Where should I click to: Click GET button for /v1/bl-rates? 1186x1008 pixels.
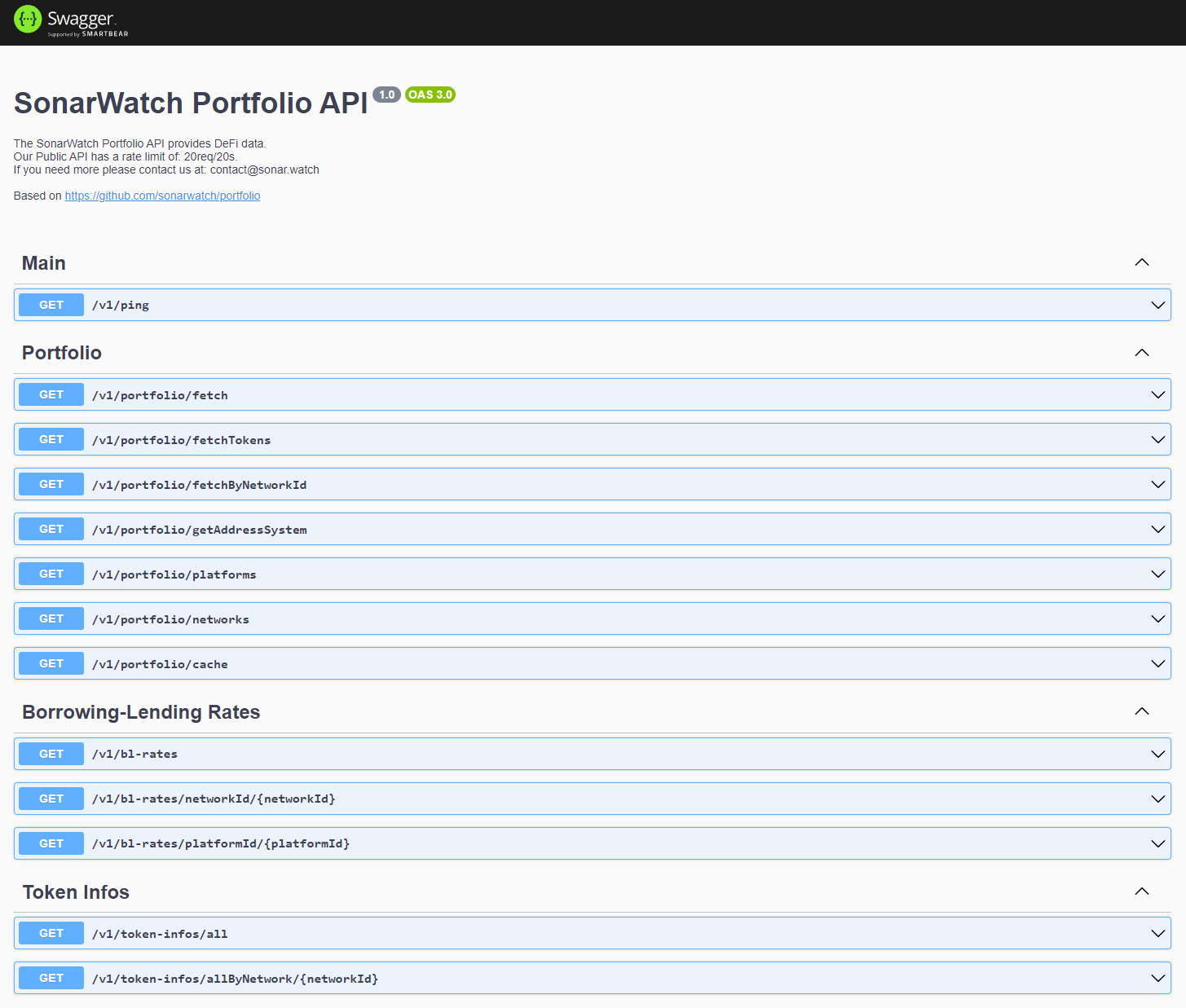click(51, 754)
